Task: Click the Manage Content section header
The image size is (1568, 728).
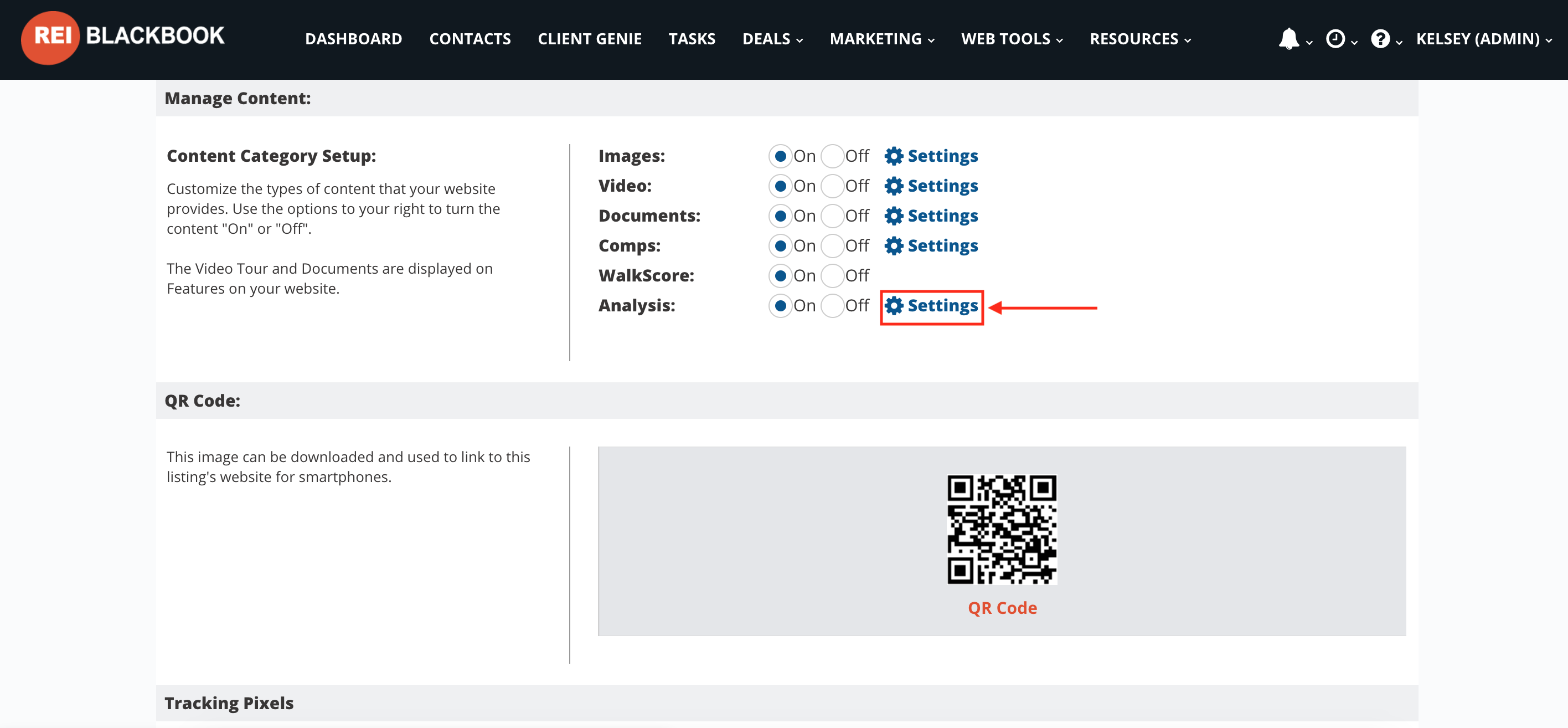Action: click(787, 98)
